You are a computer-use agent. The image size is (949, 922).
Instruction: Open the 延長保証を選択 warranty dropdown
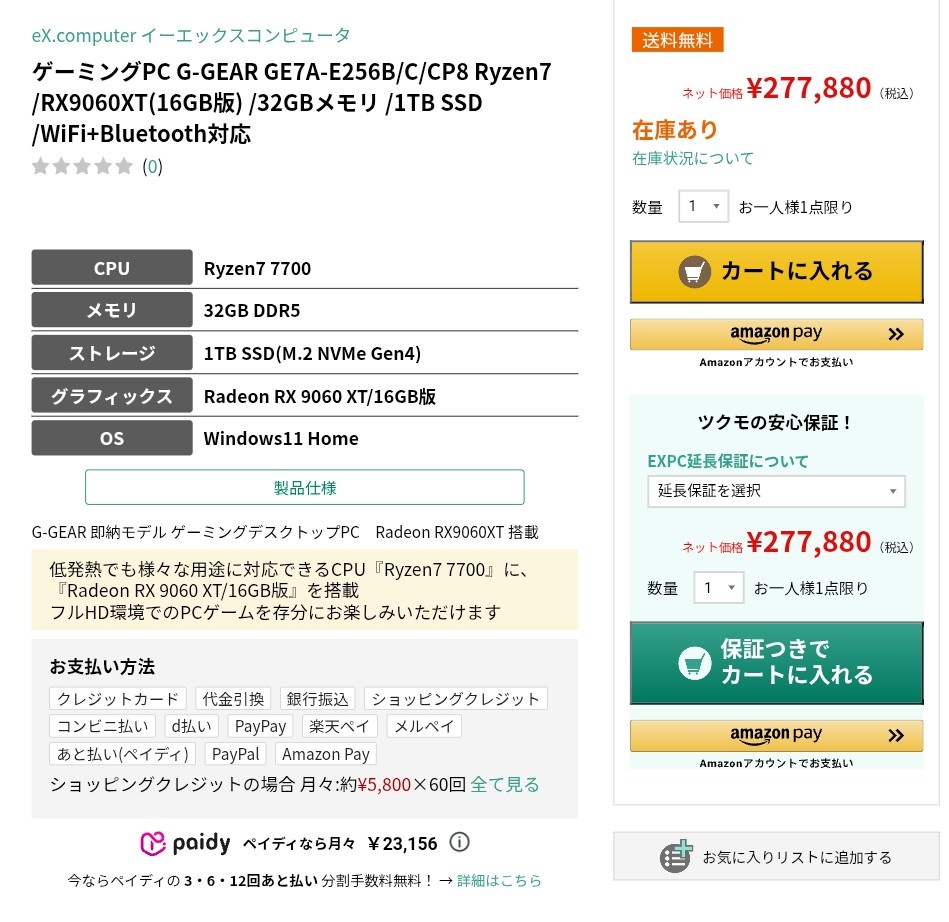point(776,491)
